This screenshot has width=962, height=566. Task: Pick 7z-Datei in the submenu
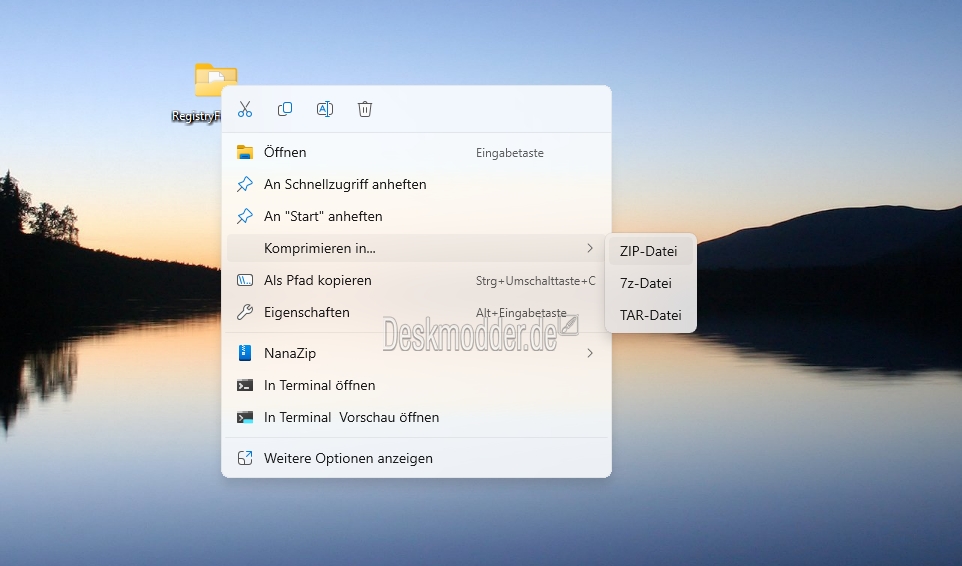[646, 283]
